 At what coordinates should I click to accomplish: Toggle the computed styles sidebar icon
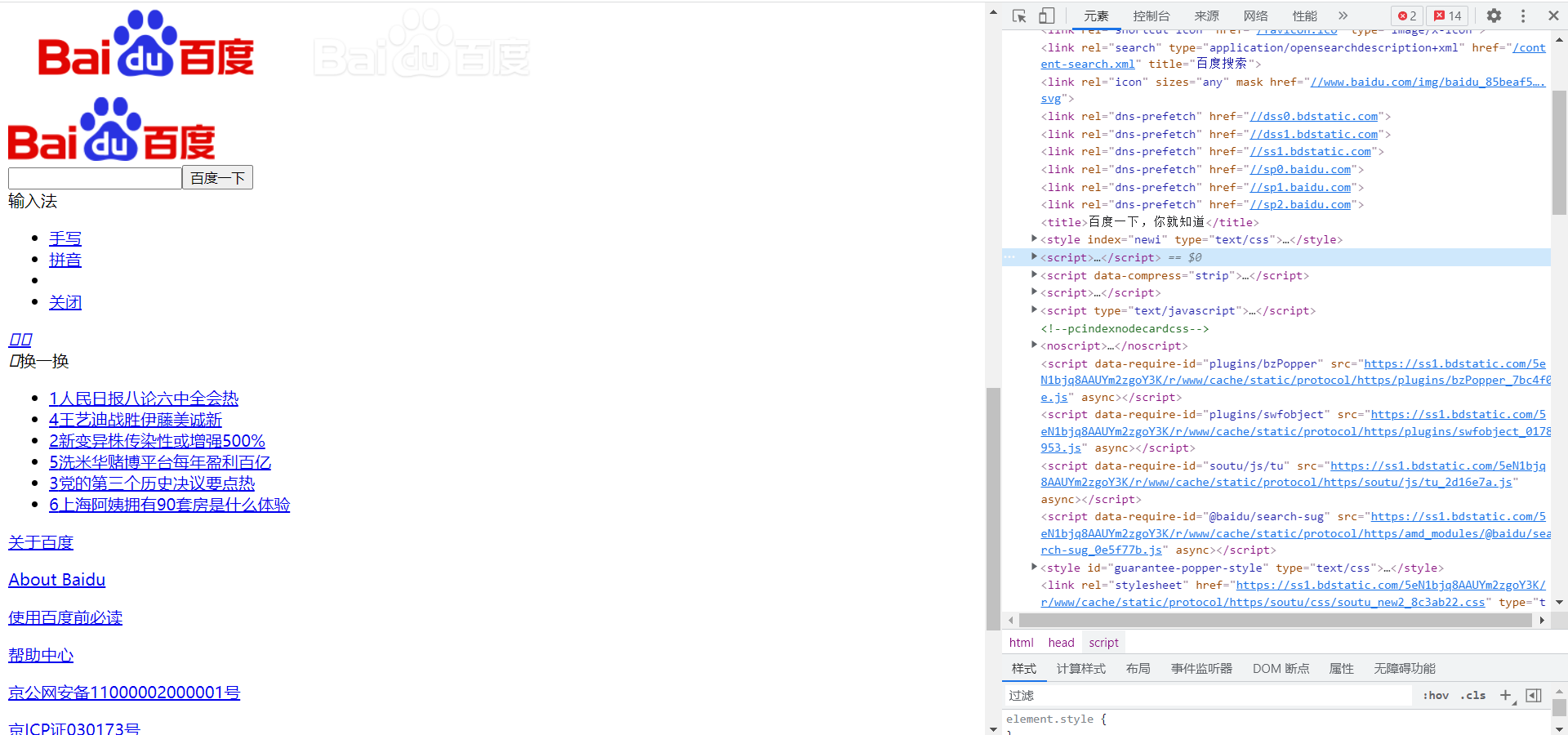coord(1534,695)
